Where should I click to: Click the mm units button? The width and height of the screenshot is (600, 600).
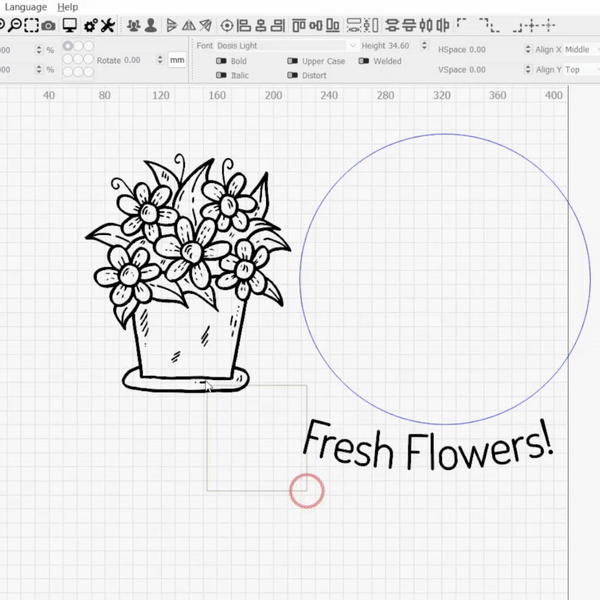[x=177, y=60]
